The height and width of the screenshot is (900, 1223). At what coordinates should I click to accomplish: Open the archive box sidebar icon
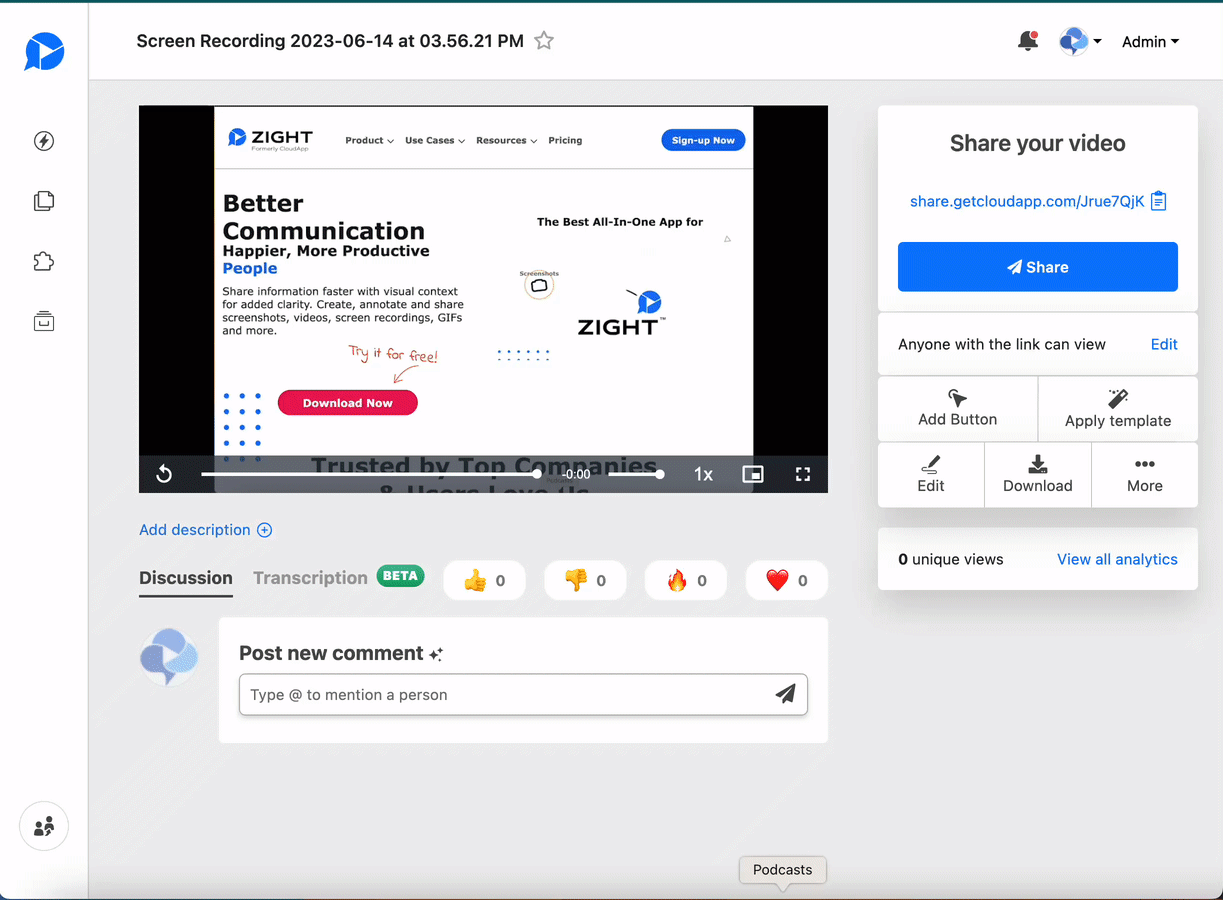click(x=44, y=322)
